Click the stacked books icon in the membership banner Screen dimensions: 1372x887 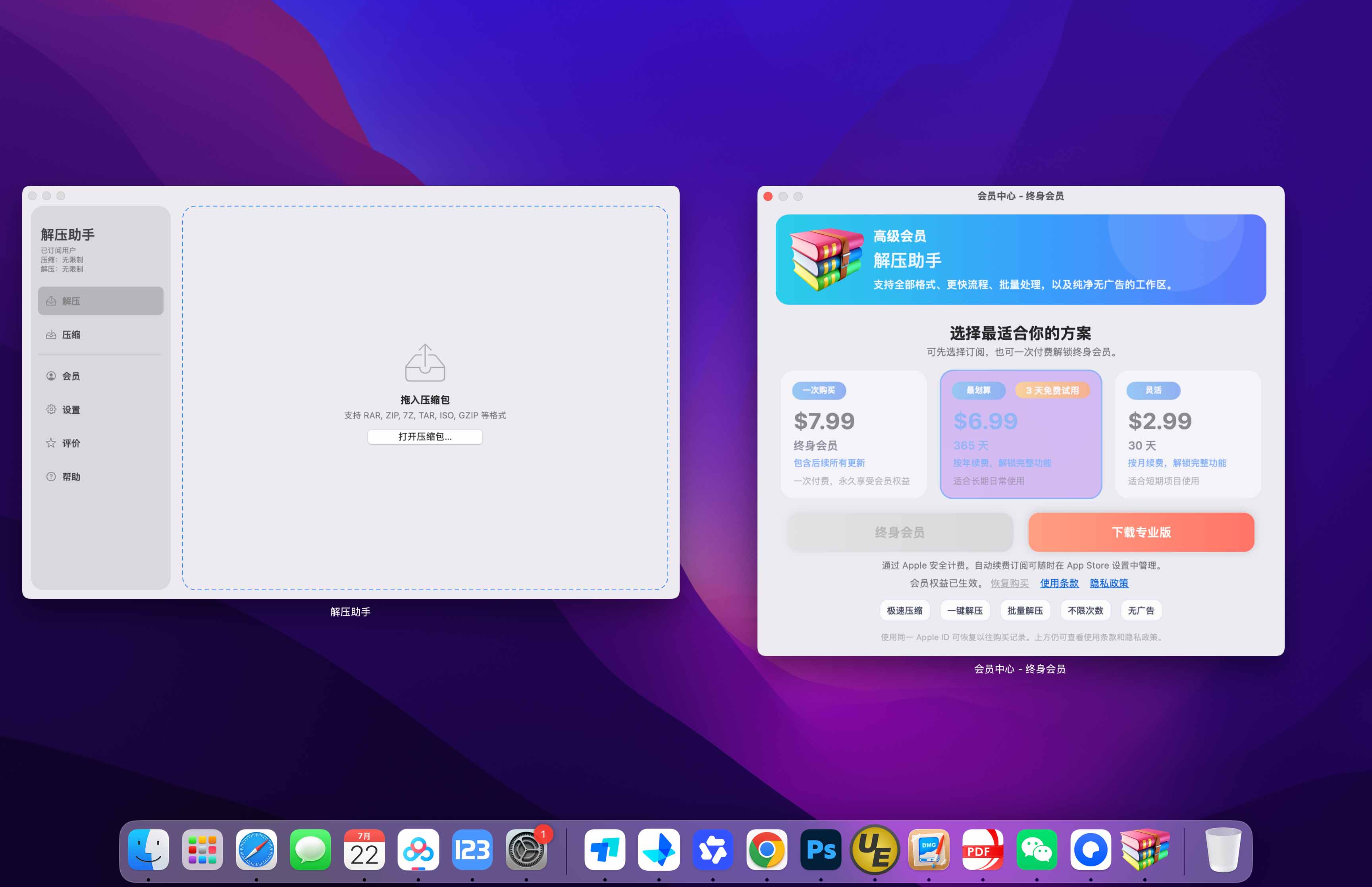pyautogui.click(x=827, y=259)
